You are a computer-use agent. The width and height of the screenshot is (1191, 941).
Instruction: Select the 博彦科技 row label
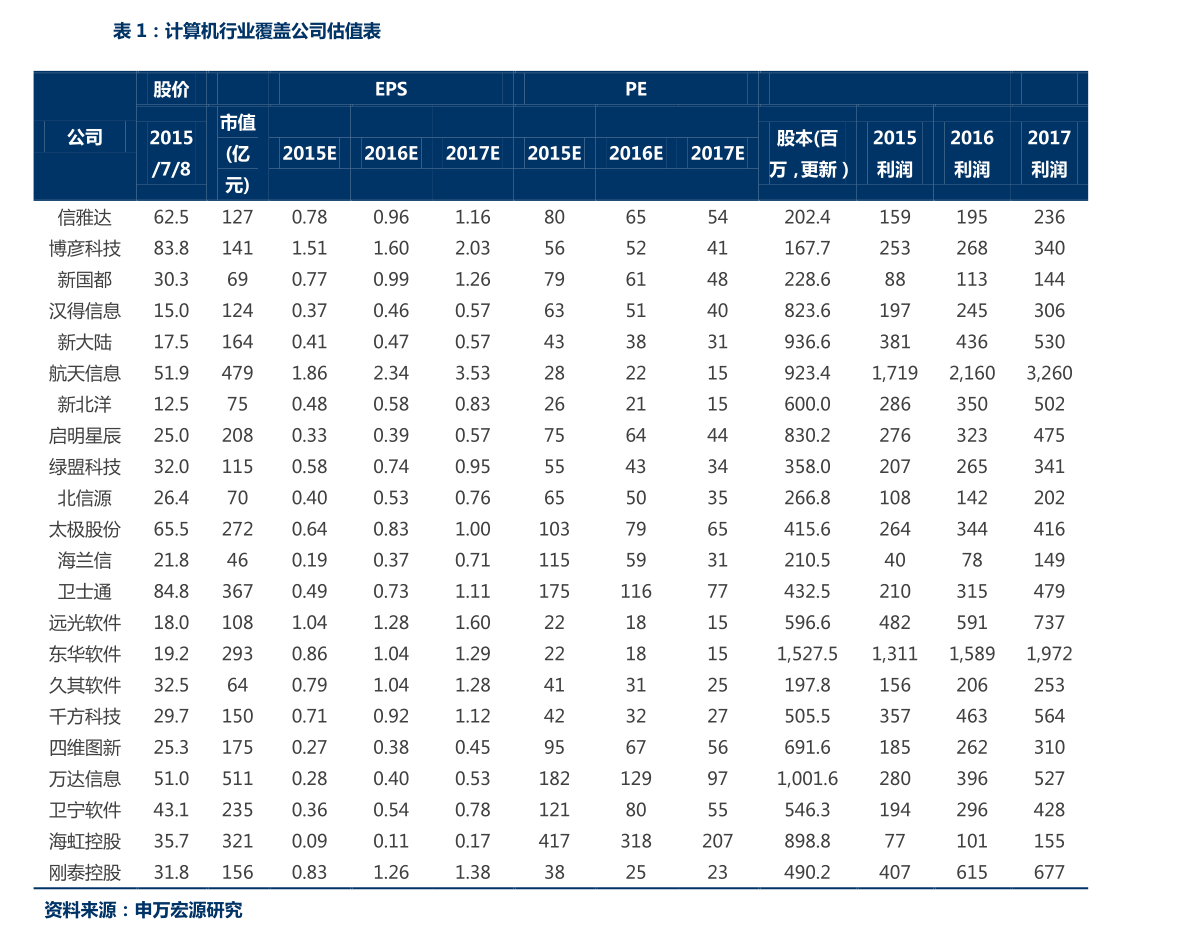click(x=84, y=248)
